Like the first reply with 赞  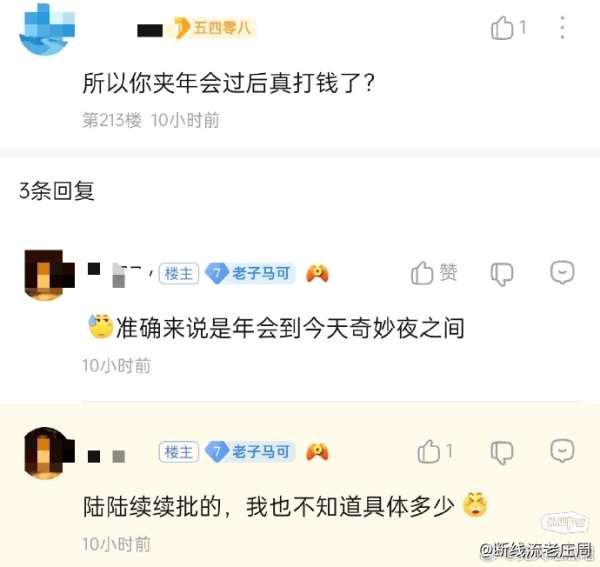(434, 273)
